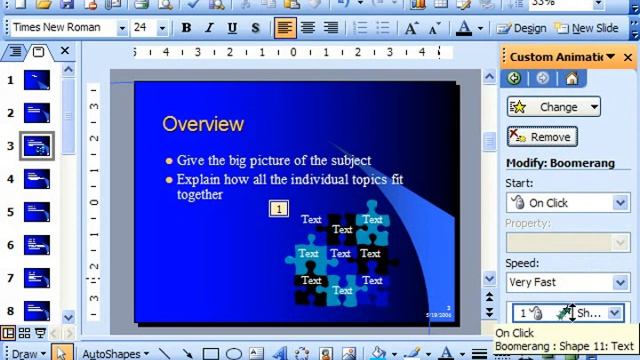Image resolution: width=640 pixels, height=360 pixels.
Task: Switch to Slide Sorter View
Action: coord(24,333)
